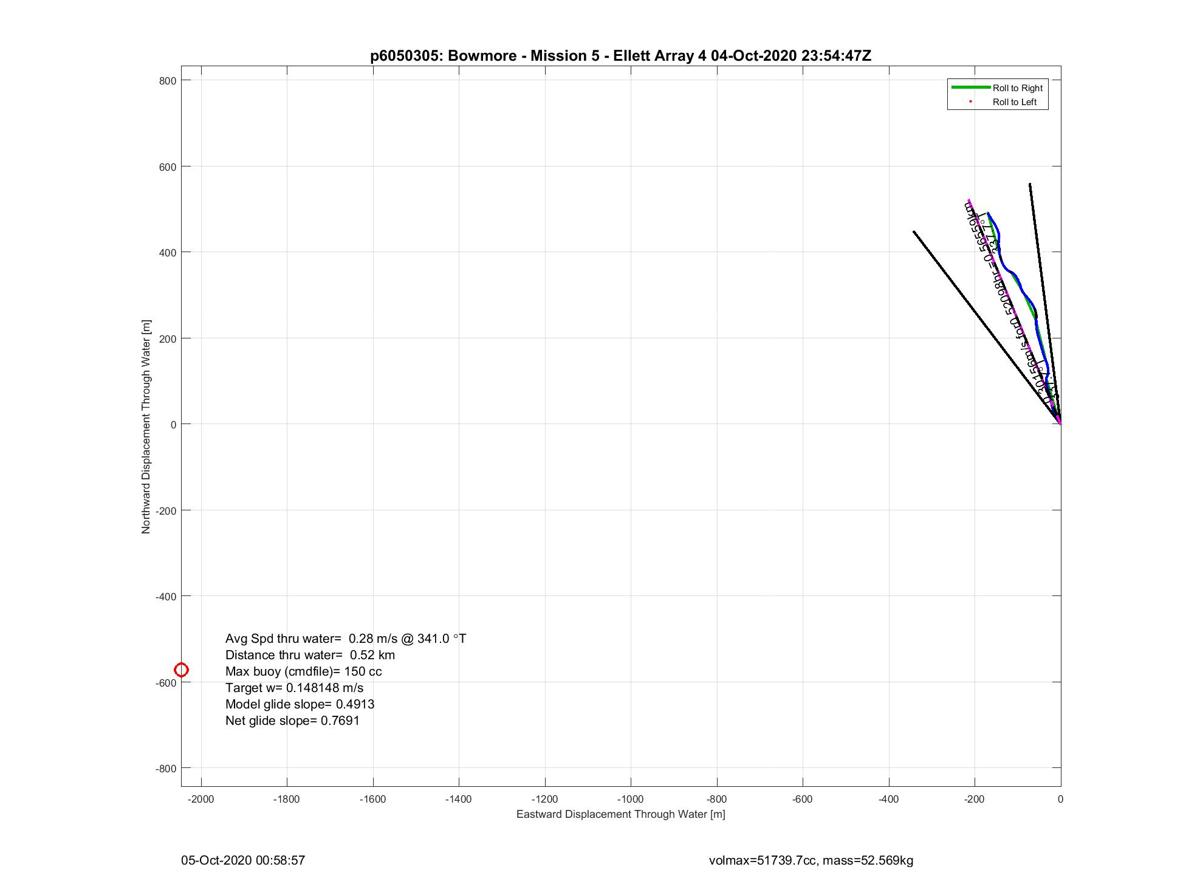The width and height of the screenshot is (1200, 885).
Task: Click the volmax=51739.7cc, mass=52.569kg footer text
Action: pos(811,860)
